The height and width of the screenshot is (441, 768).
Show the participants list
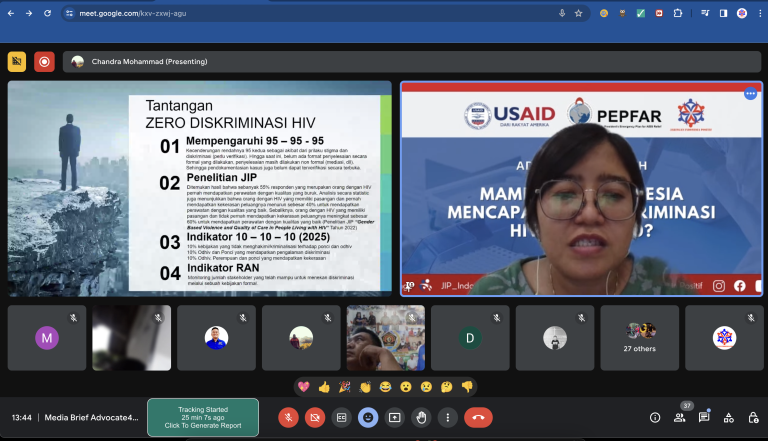click(x=680, y=417)
